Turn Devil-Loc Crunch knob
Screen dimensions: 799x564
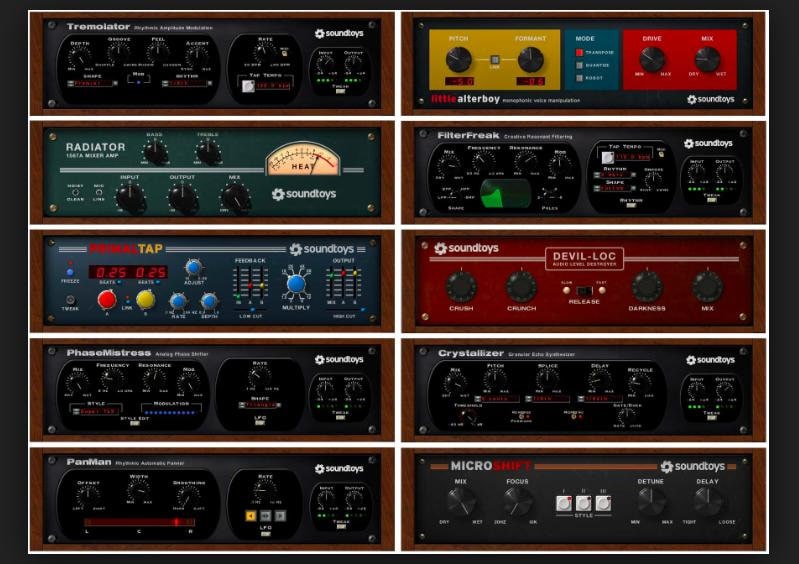(x=521, y=286)
